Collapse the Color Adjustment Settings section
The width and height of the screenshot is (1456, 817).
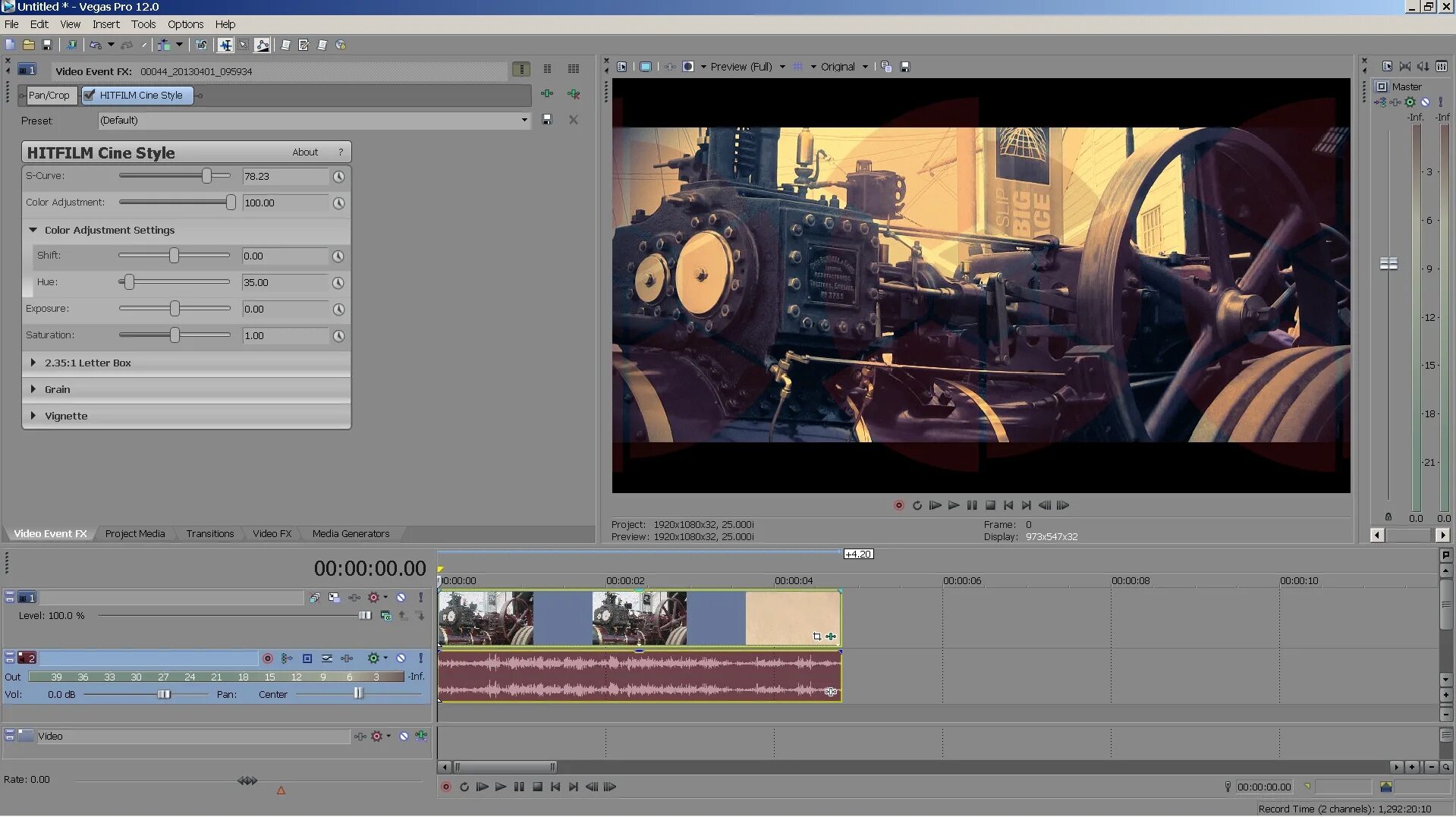(33, 230)
